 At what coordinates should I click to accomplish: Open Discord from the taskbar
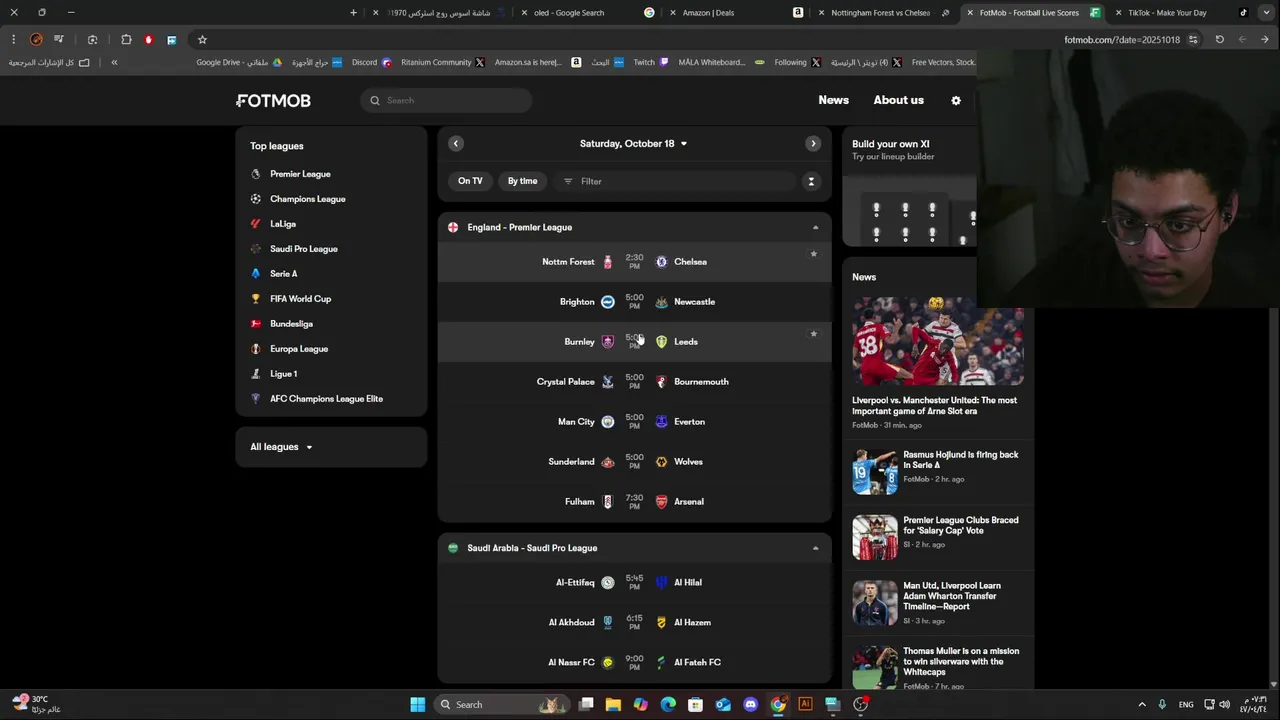tap(750, 705)
